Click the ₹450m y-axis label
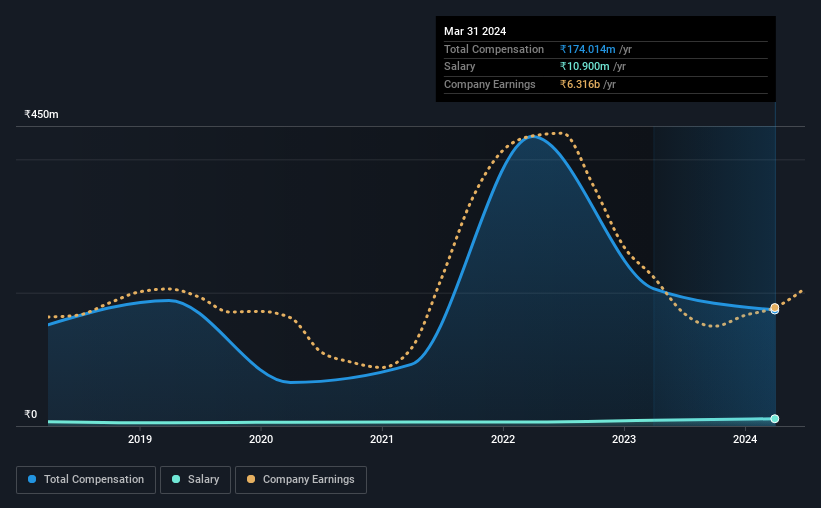Viewport: 821px width, 508px height. (41, 114)
